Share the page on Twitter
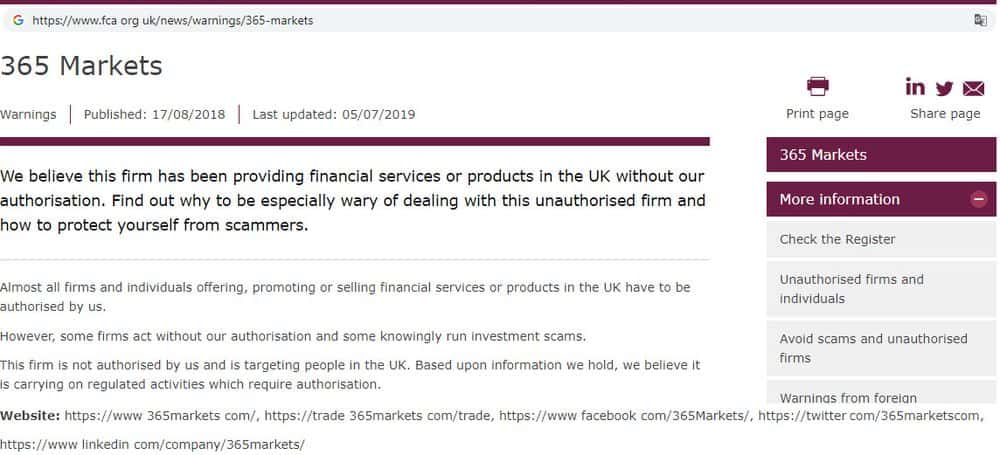 click(944, 88)
